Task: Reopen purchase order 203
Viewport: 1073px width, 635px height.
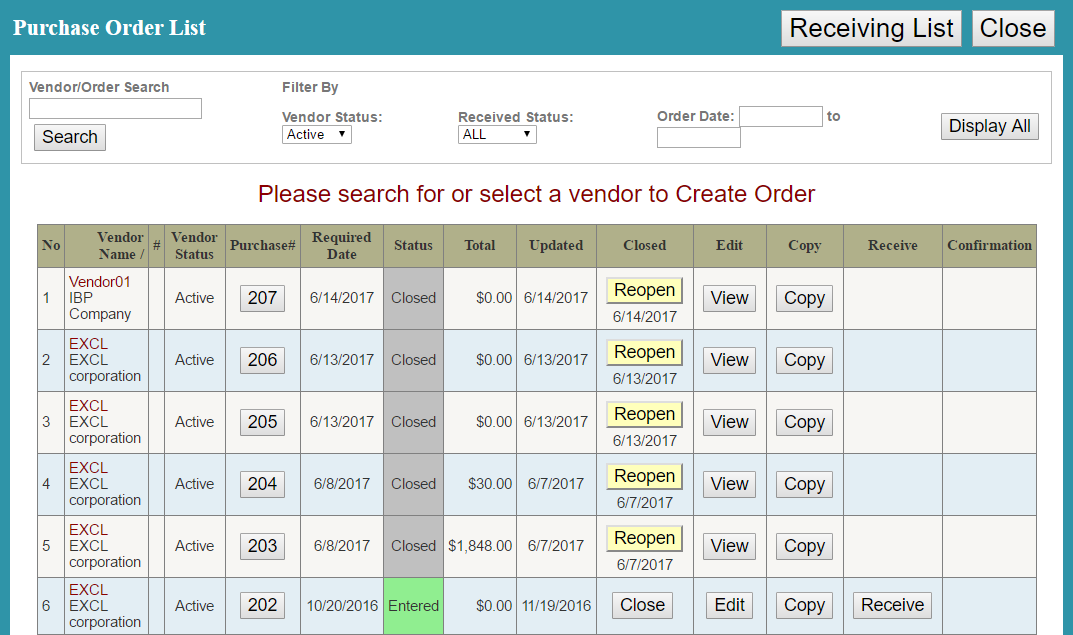Action: pos(644,538)
